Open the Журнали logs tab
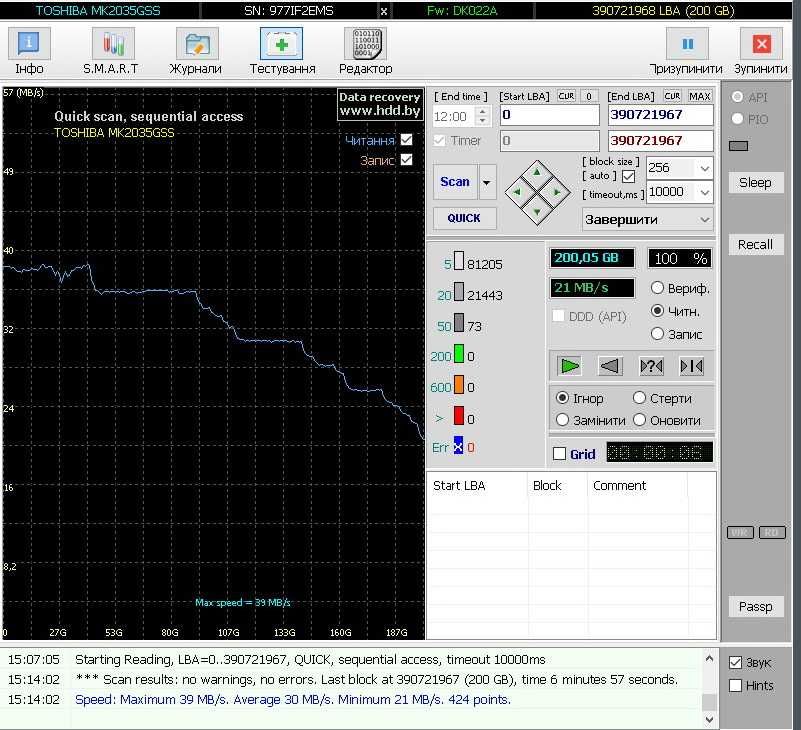This screenshot has height=730, width=801. [x=196, y=52]
